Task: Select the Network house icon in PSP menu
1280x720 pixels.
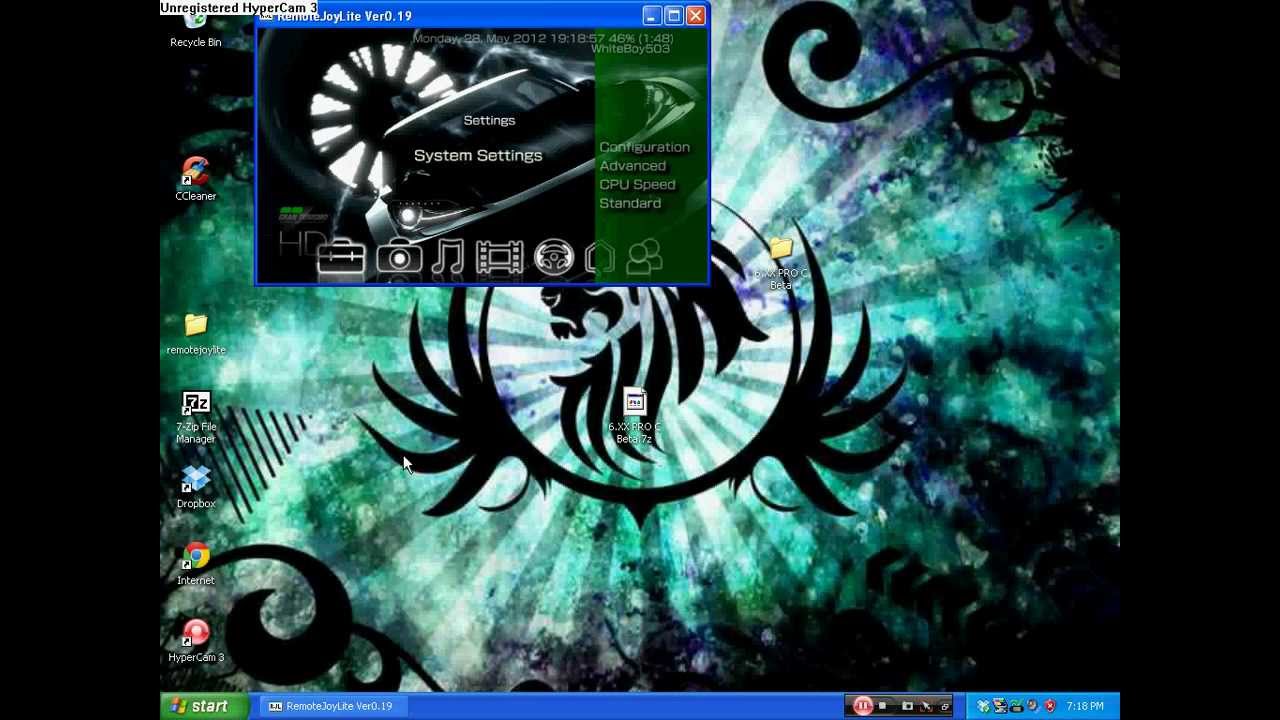Action: [x=600, y=258]
